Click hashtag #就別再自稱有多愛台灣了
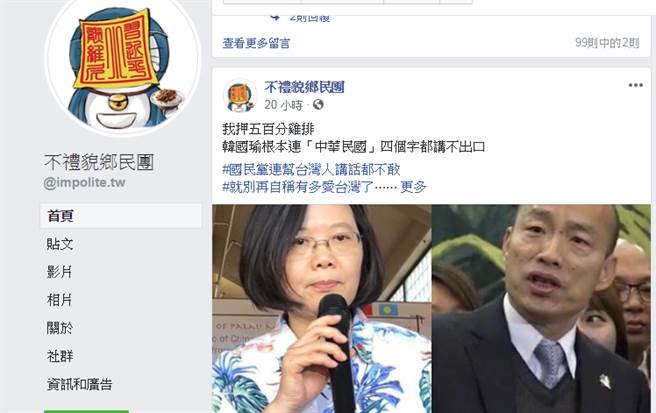The width and height of the screenshot is (656, 413). (298, 187)
